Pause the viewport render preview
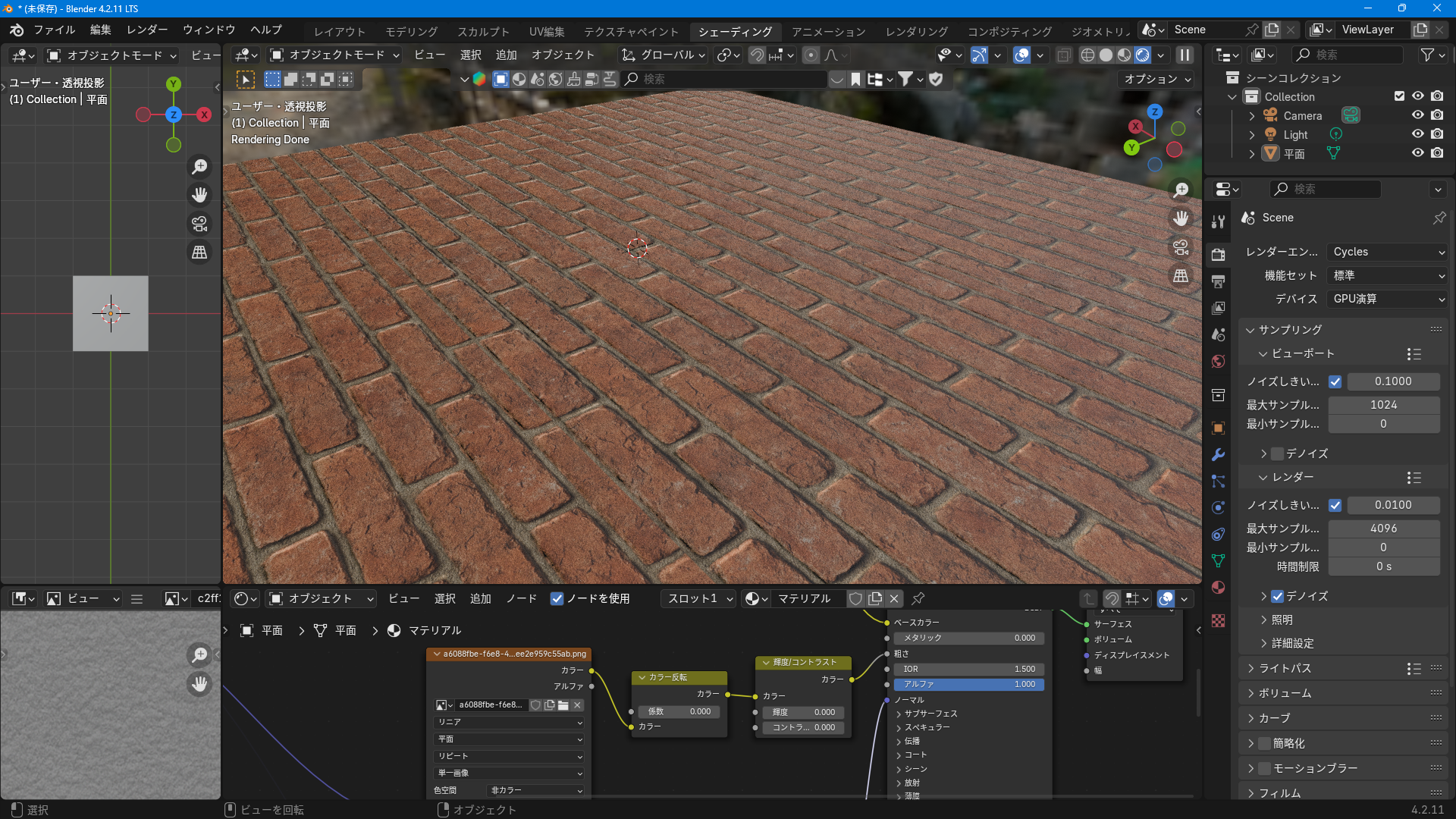This screenshot has height=819, width=1456. coord(1185,55)
